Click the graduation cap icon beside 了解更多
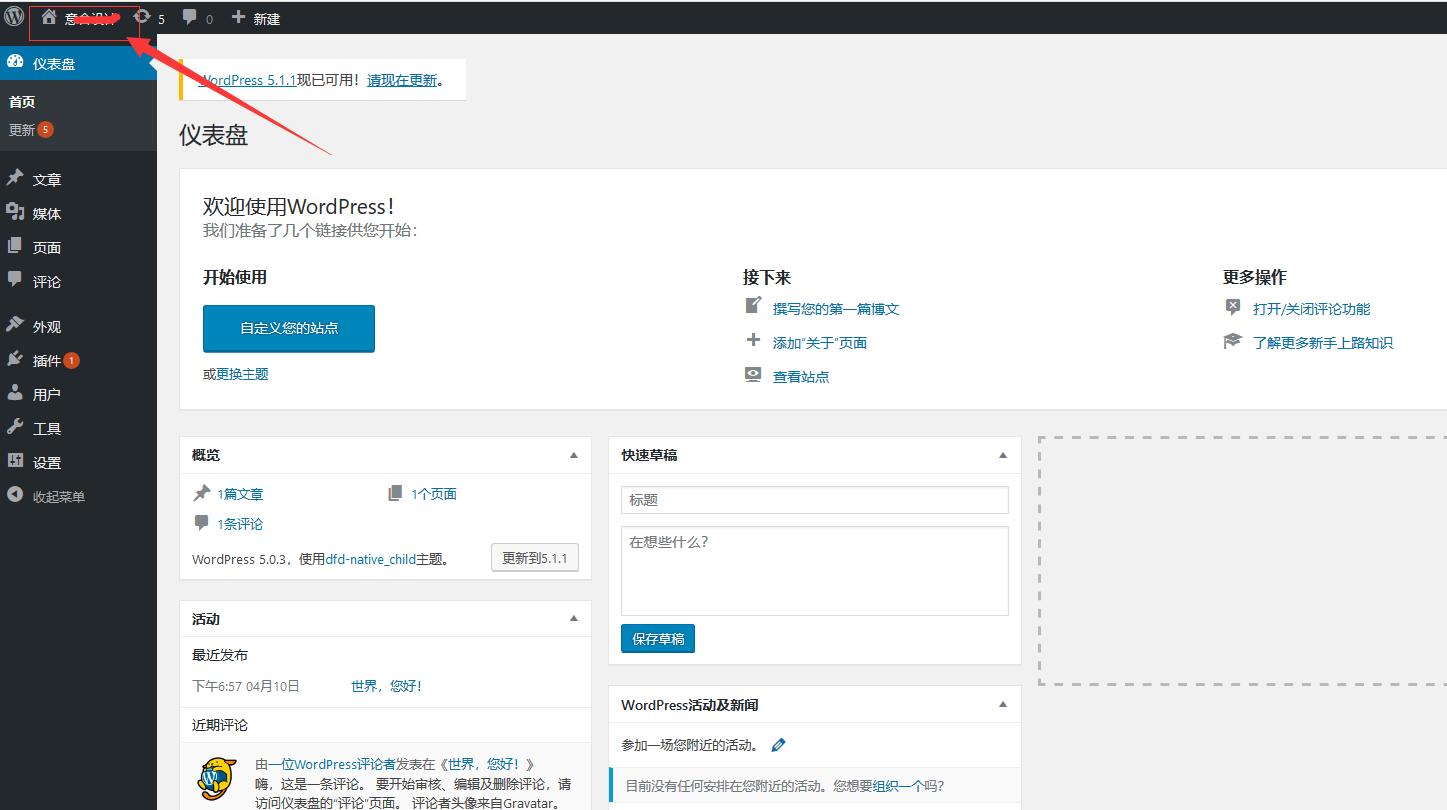The height and width of the screenshot is (810, 1447). pyautogui.click(x=1233, y=341)
